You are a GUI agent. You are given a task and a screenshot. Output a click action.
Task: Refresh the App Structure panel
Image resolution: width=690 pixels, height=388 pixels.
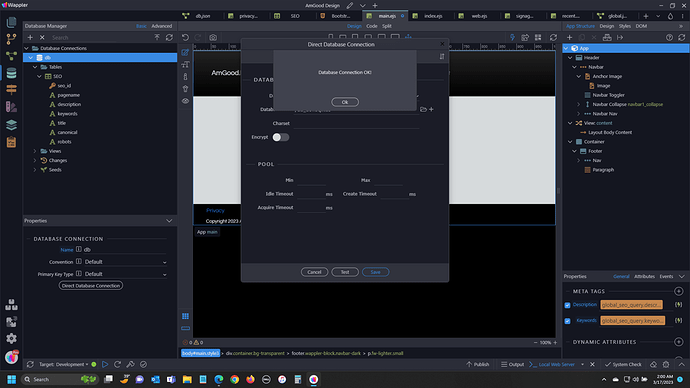click(682, 37)
